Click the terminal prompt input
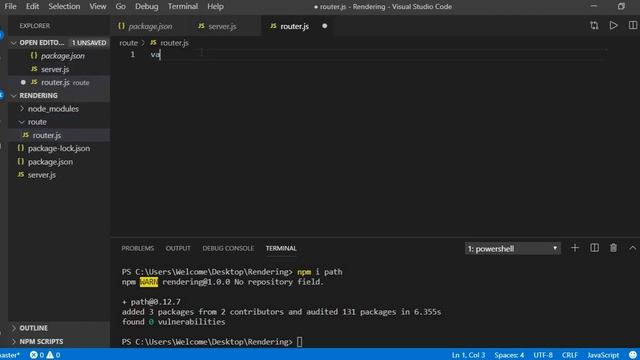 [x=300, y=342]
